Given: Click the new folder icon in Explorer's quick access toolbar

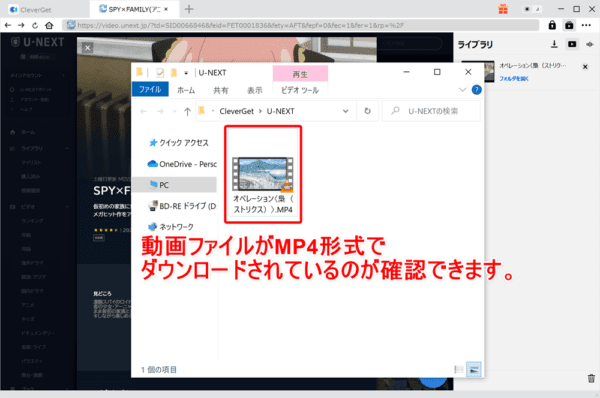Looking at the screenshot, I should tap(174, 72).
